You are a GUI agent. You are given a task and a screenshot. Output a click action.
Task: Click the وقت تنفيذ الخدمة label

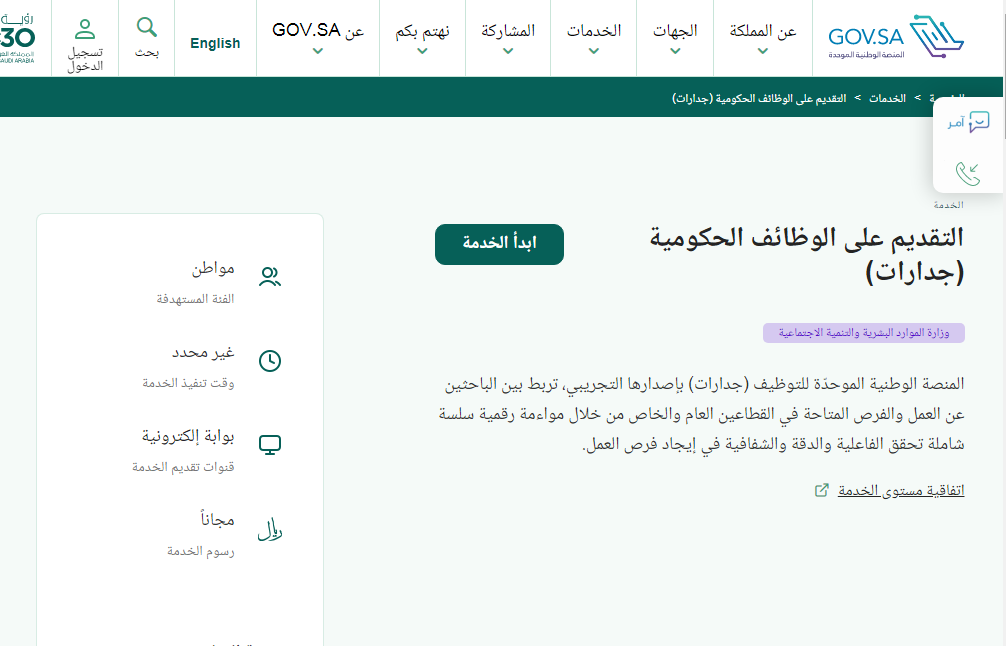click(188, 383)
